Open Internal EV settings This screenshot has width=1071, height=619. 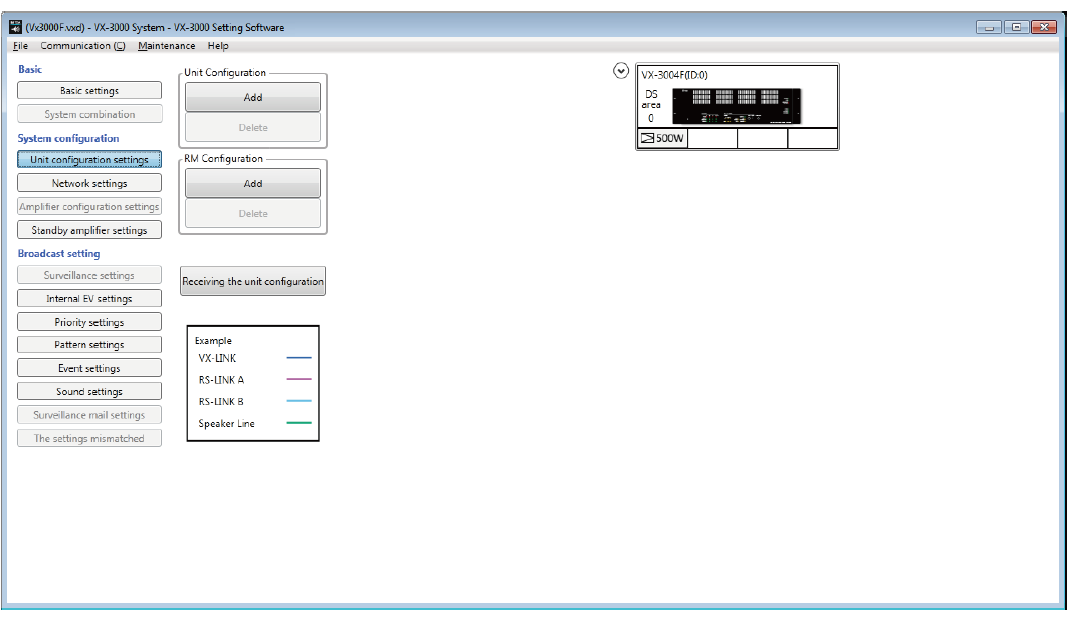point(89,299)
